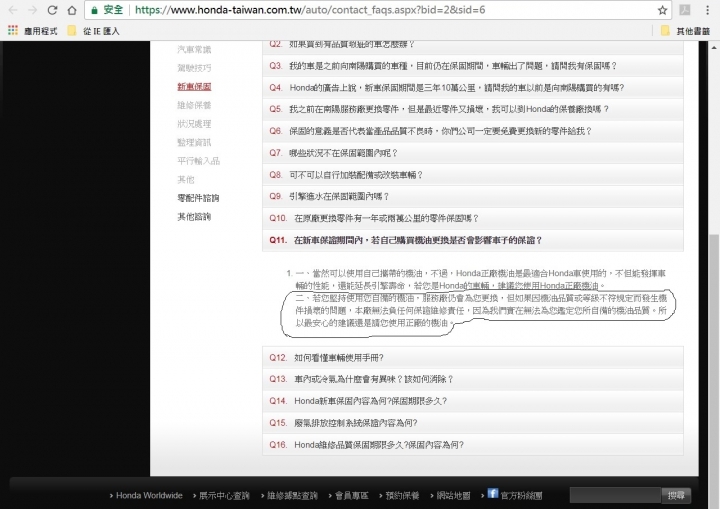Select 整理資訊 in the sidebar
The height and width of the screenshot is (509, 720).
pos(194,142)
